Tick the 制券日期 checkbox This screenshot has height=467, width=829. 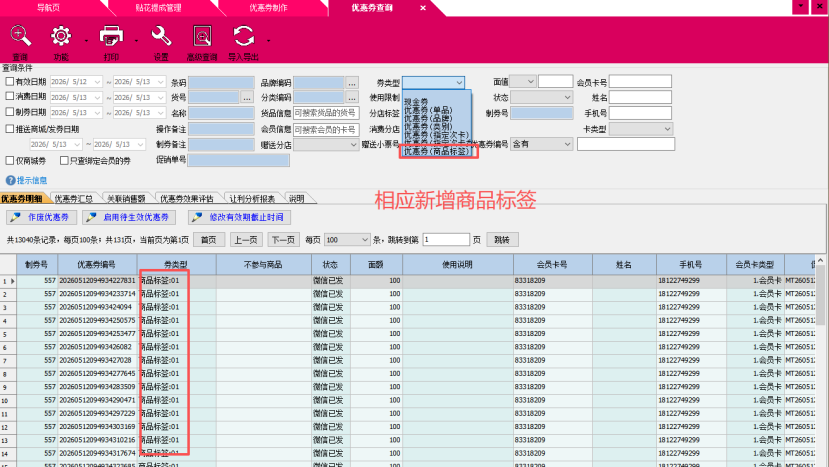pyautogui.click(x=10, y=112)
